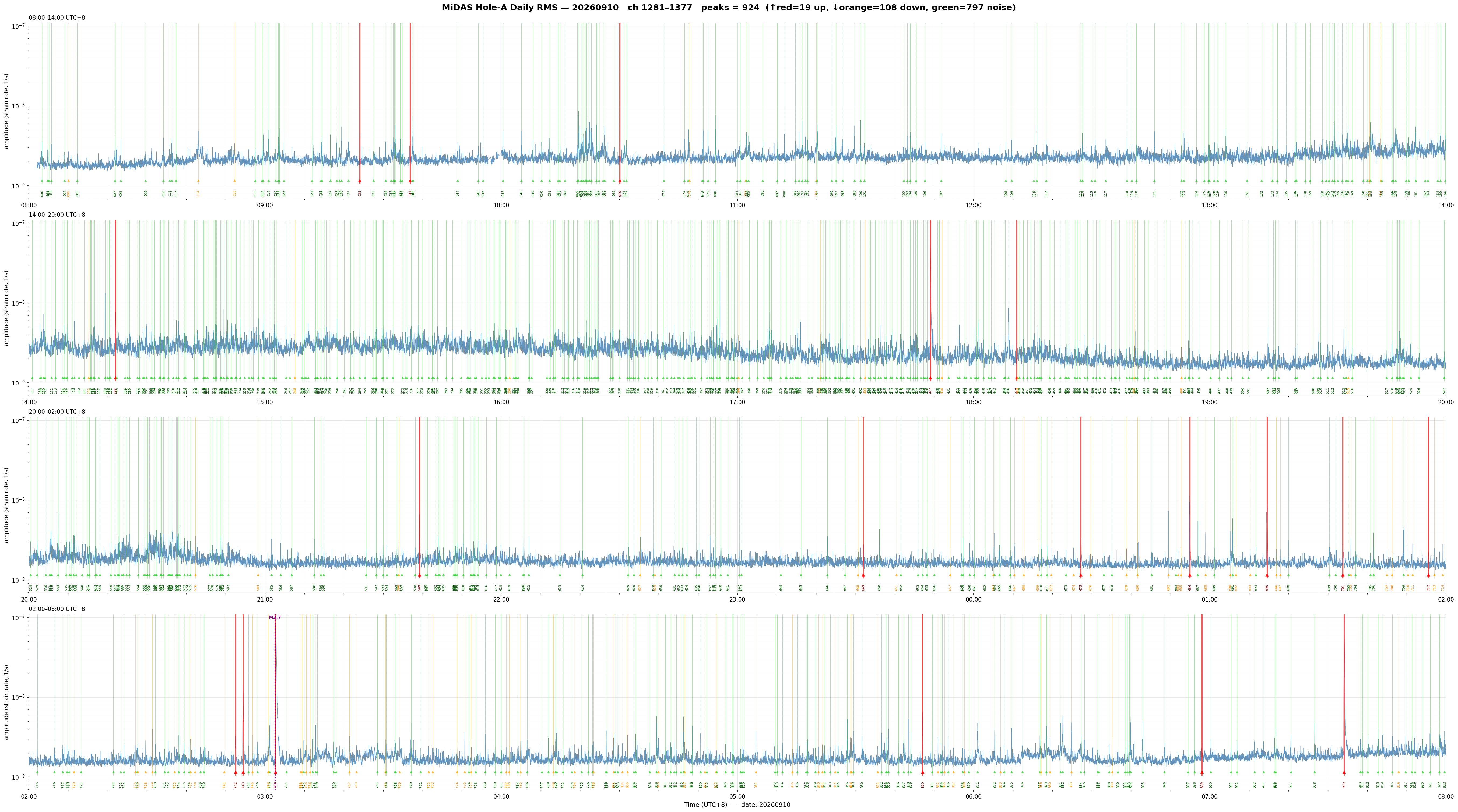Click the red up-peak marker numbered 686
The width and height of the screenshot is (1458, 812).
click(x=1190, y=575)
